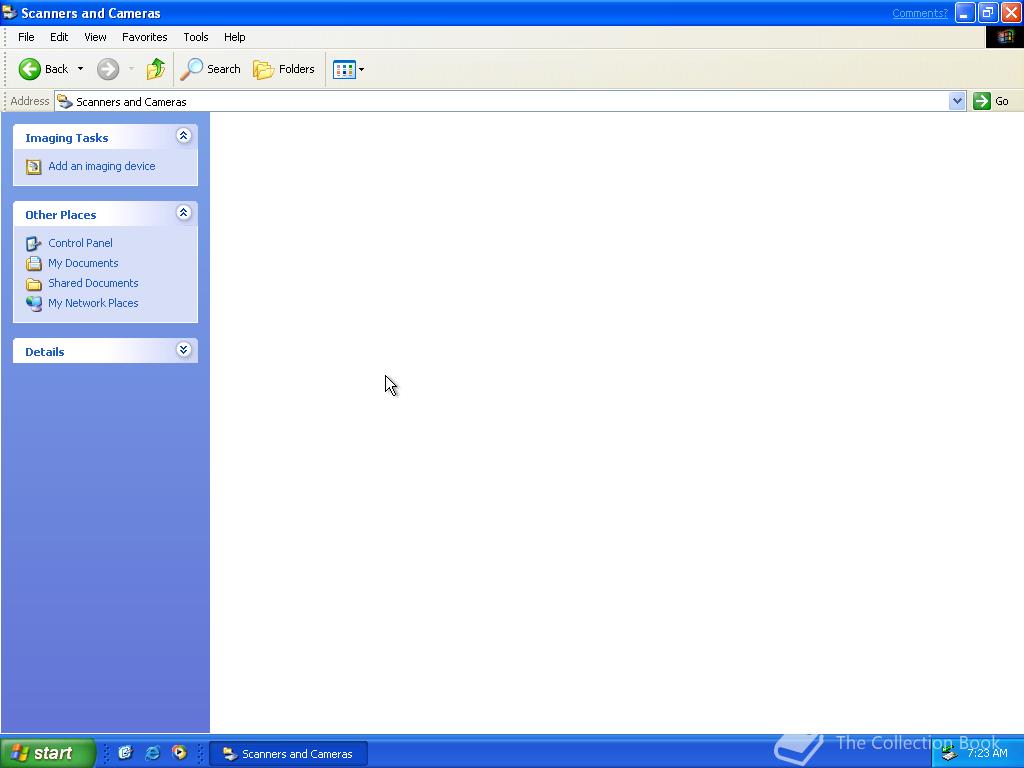Click the Shared Documents folder icon
The height and width of the screenshot is (768, 1024).
pyautogui.click(x=33, y=284)
